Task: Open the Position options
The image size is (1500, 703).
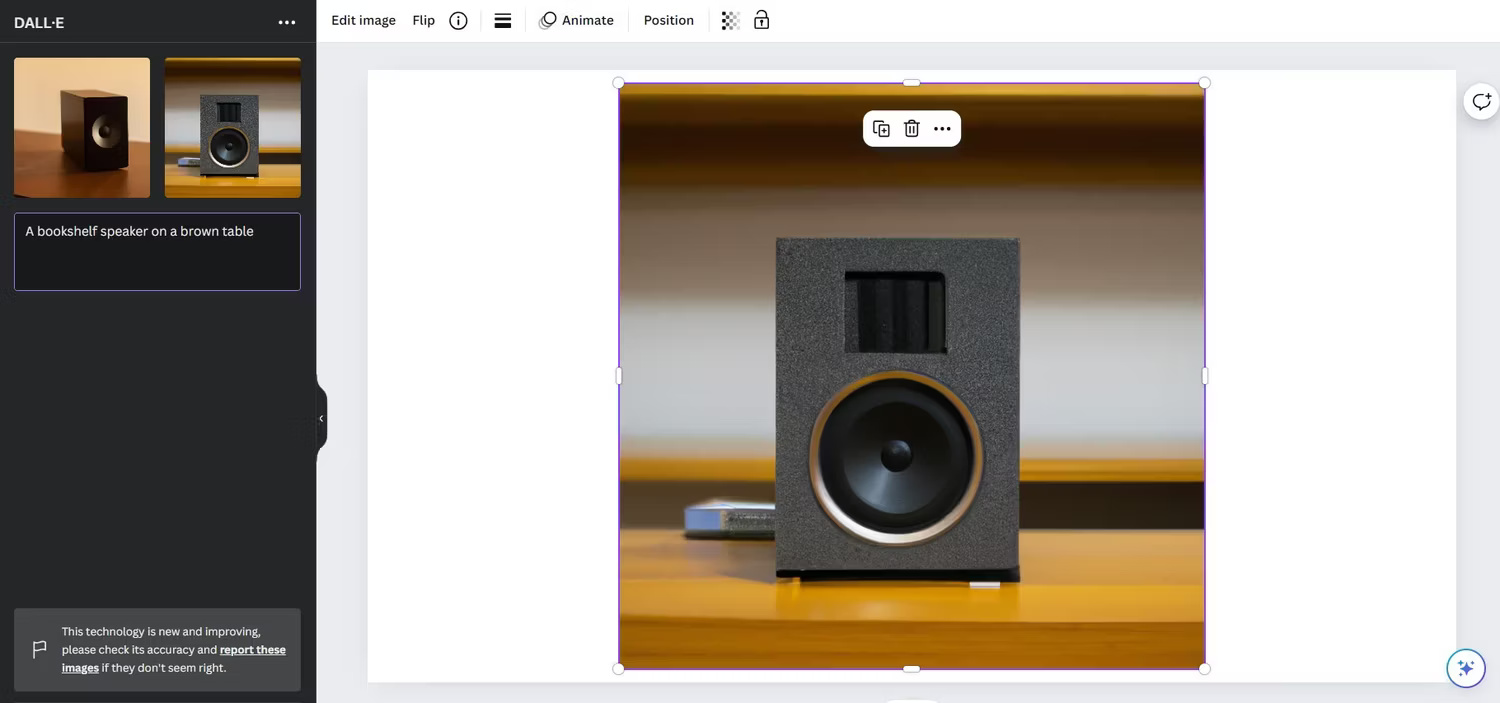Action: (x=668, y=20)
